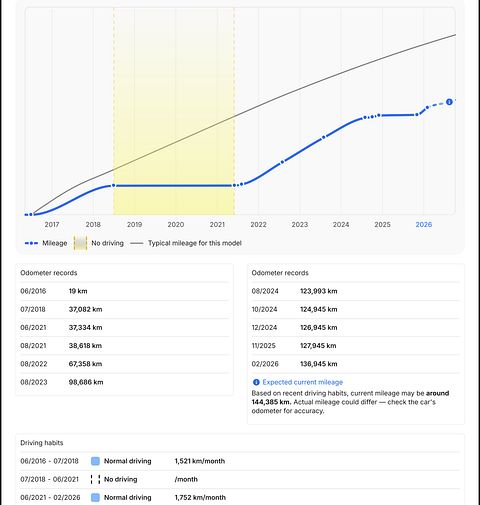Viewport: 480px width, 505px height.
Task: Click the 2017 year label on chart axis
Action: [52, 225]
